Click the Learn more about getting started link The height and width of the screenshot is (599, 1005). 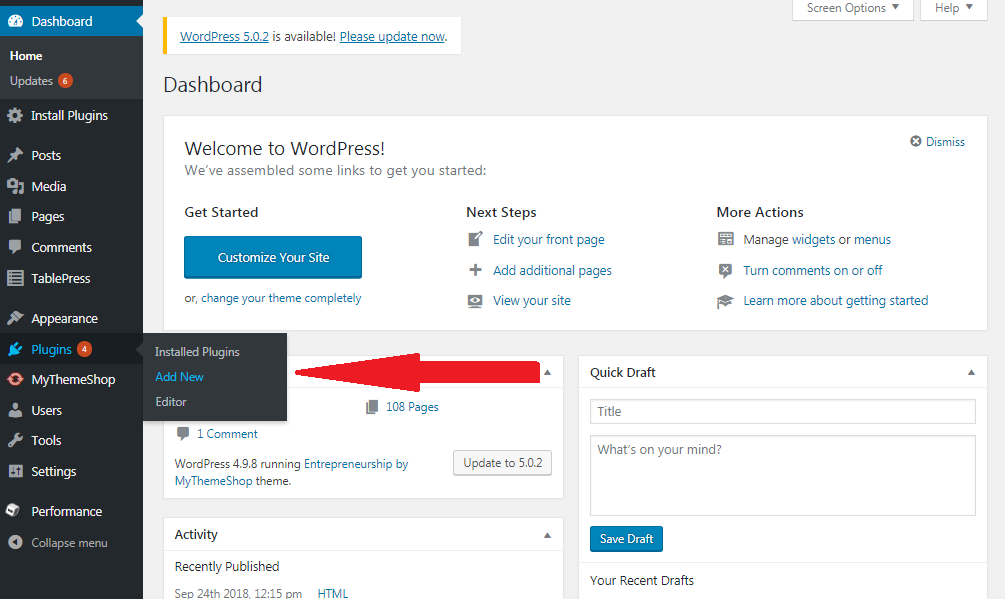click(x=835, y=300)
